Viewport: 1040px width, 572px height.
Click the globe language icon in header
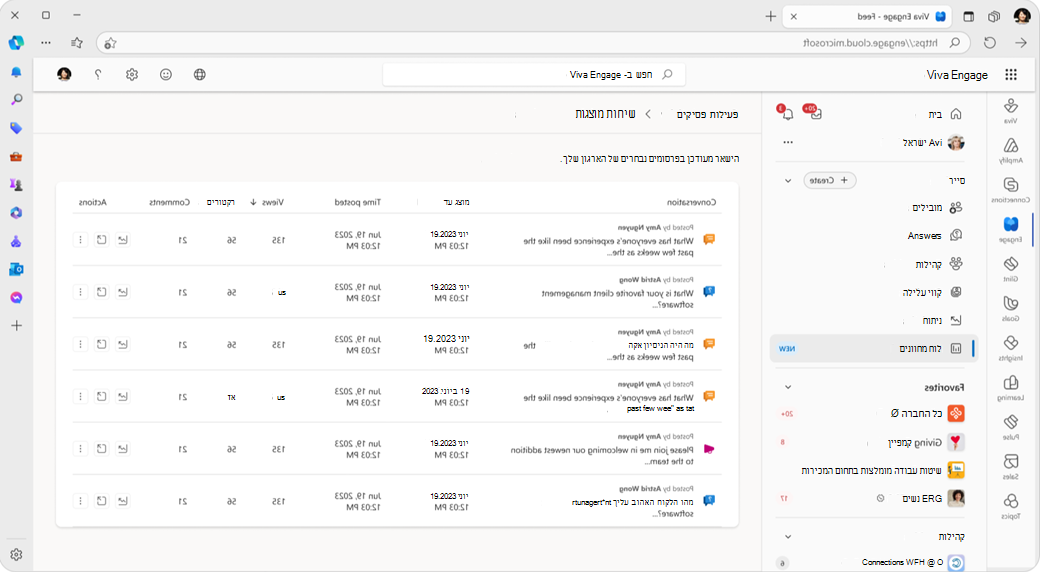point(200,74)
